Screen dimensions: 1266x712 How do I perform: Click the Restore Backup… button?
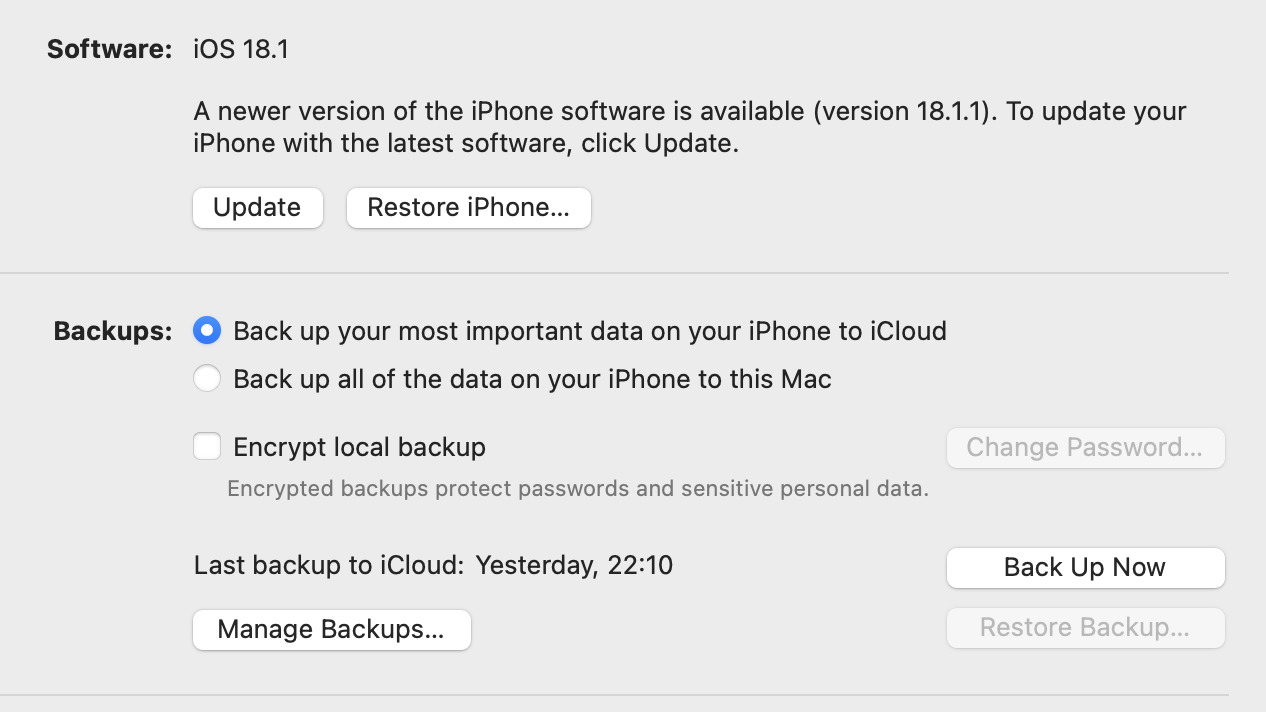pyautogui.click(x=1085, y=628)
